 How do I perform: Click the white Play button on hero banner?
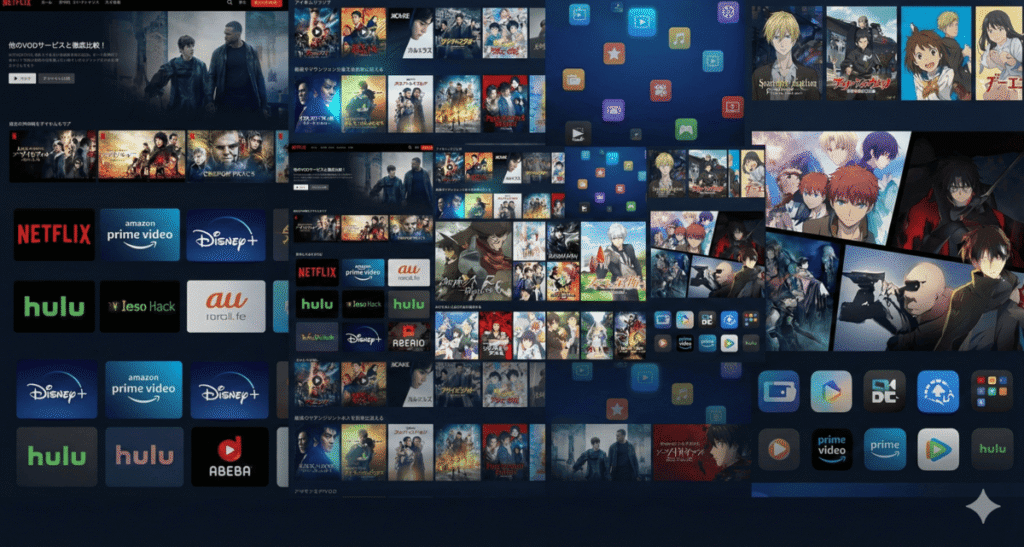[x=21, y=77]
